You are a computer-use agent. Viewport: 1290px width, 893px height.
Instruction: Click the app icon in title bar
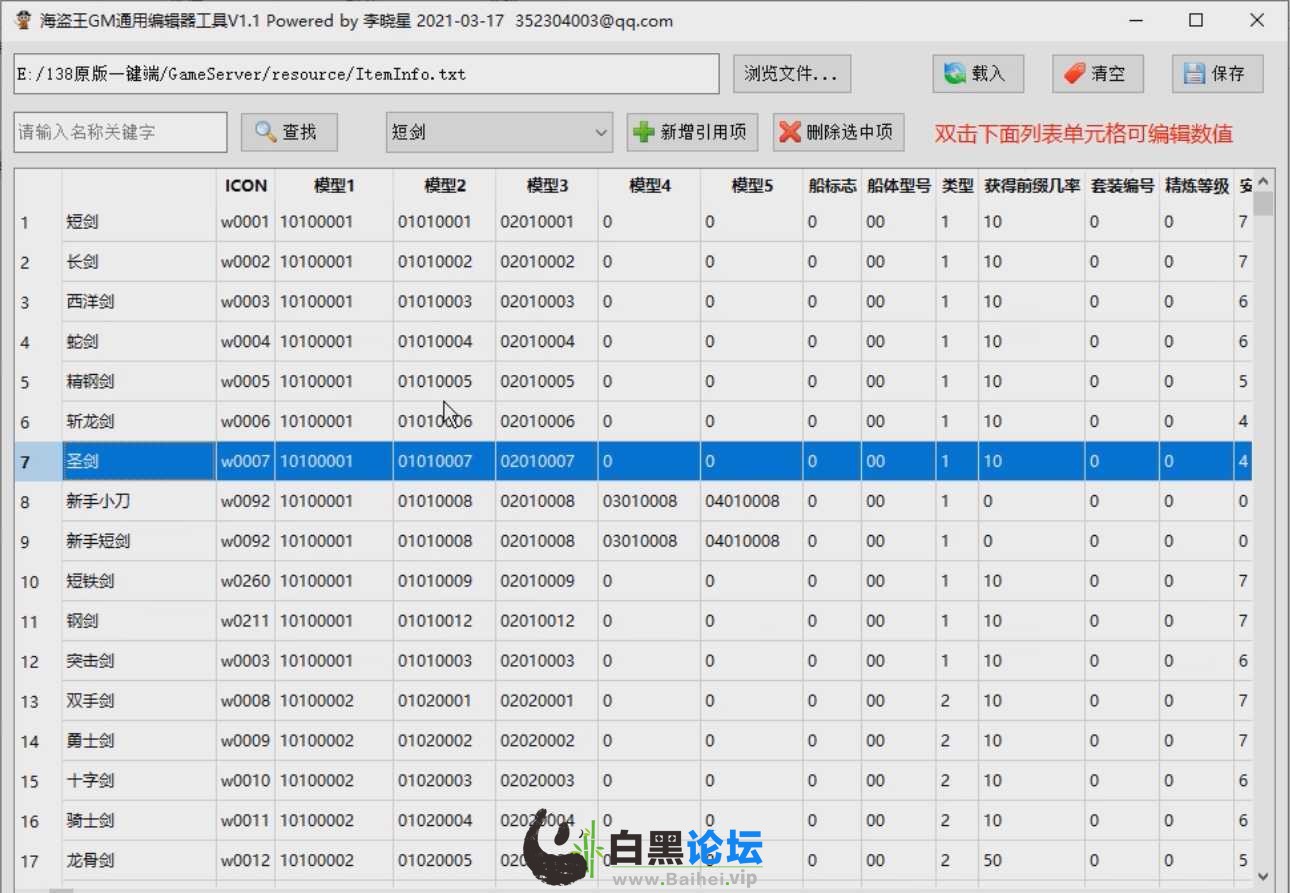coord(23,20)
